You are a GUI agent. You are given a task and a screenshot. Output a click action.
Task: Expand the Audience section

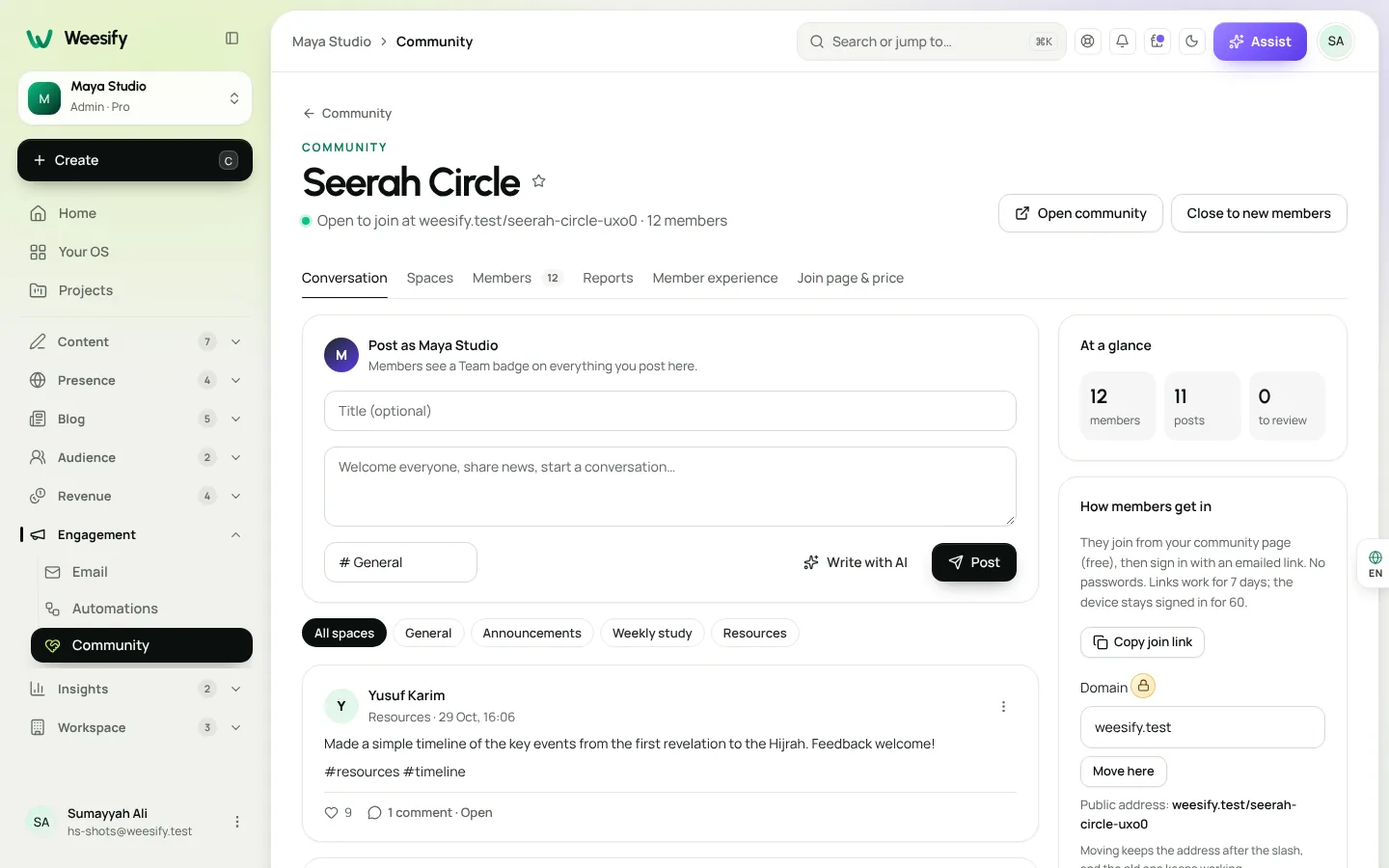click(235, 457)
